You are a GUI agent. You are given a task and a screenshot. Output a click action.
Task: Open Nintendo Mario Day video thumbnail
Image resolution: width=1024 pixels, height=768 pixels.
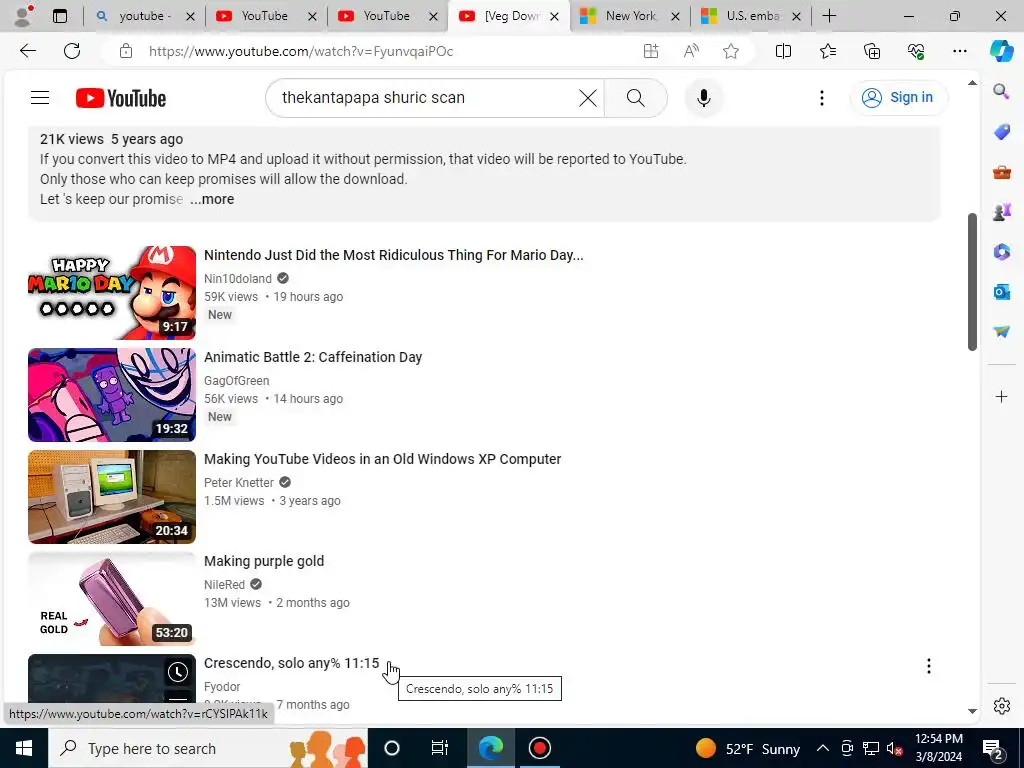tap(112, 293)
